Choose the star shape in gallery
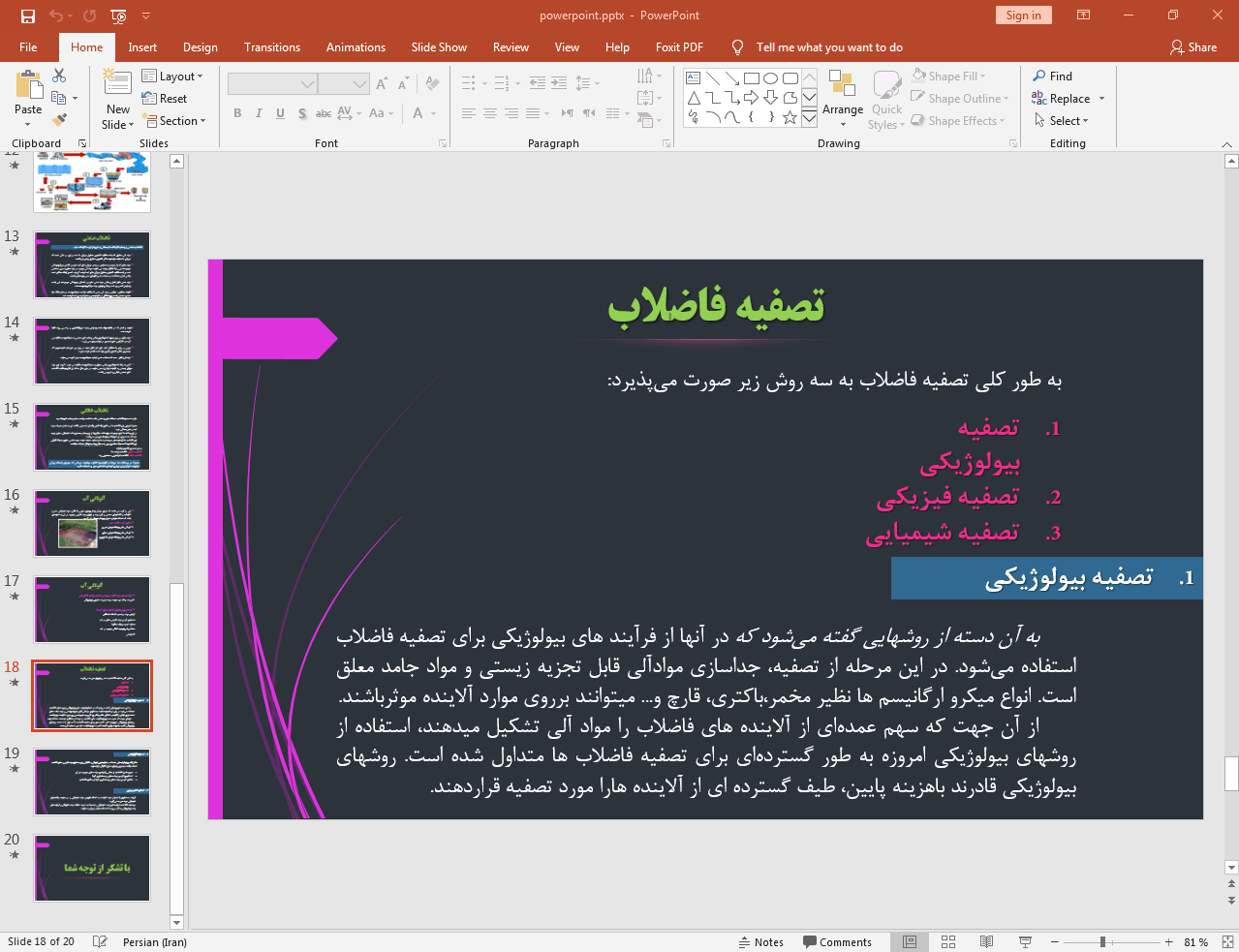The image size is (1239, 952). pos(790,117)
